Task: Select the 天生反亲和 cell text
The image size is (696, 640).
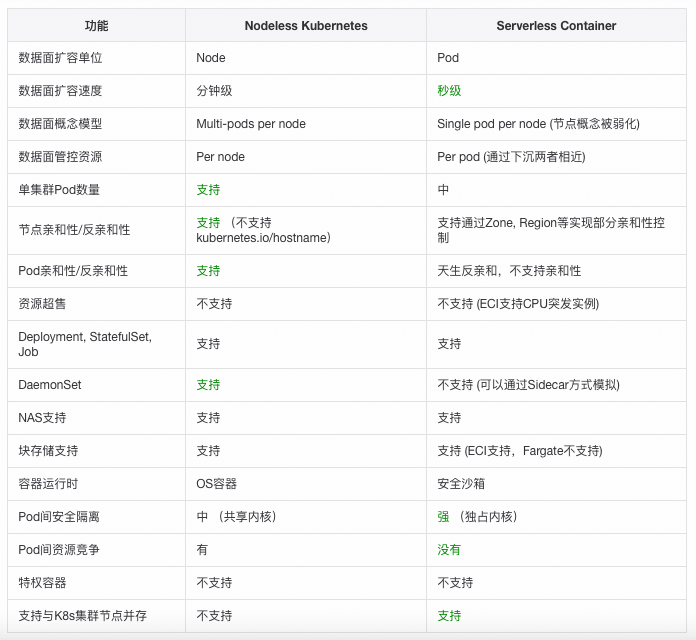Action: click(509, 271)
